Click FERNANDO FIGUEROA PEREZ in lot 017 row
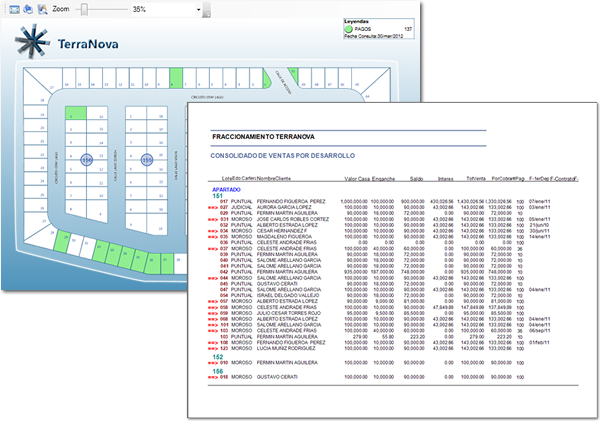 [291, 202]
